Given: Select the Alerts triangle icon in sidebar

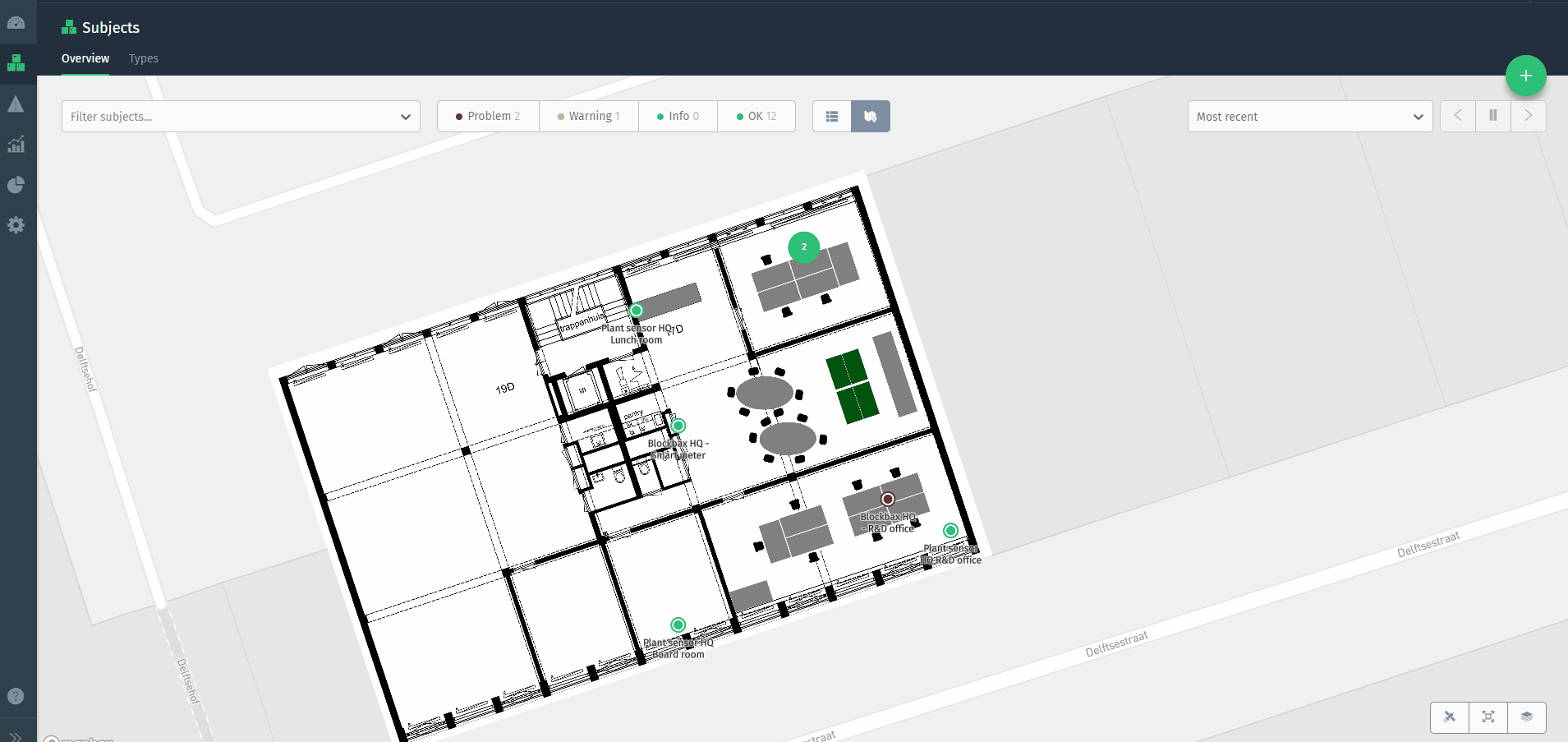Looking at the screenshot, I should (16, 104).
